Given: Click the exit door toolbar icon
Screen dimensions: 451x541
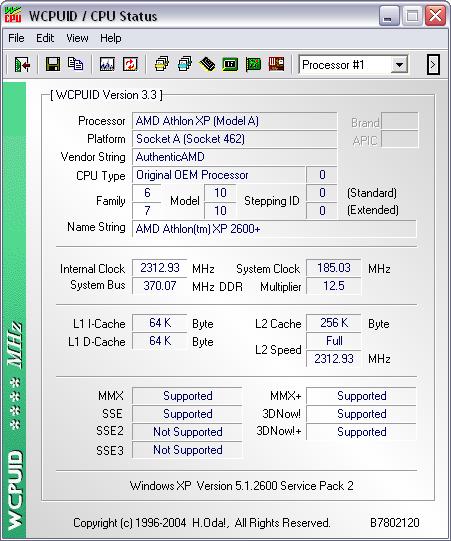Looking at the screenshot, I should pyautogui.click(x=22, y=65).
